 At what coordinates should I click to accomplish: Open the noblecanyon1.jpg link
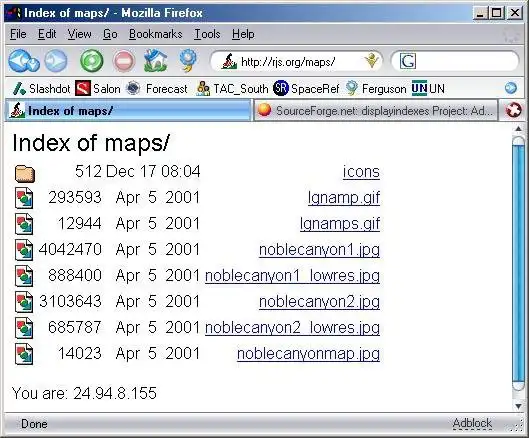pyautogui.click(x=319, y=250)
